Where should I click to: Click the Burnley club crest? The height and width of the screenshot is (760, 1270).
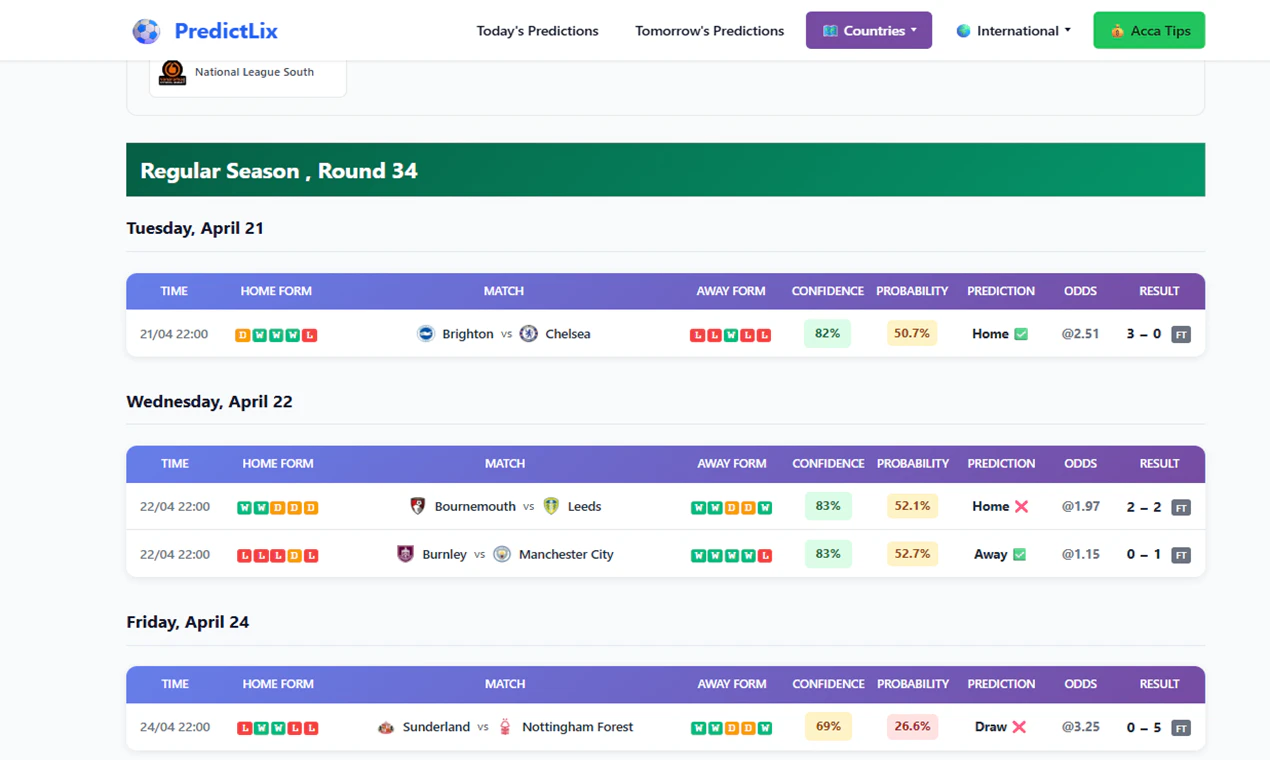pos(405,554)
